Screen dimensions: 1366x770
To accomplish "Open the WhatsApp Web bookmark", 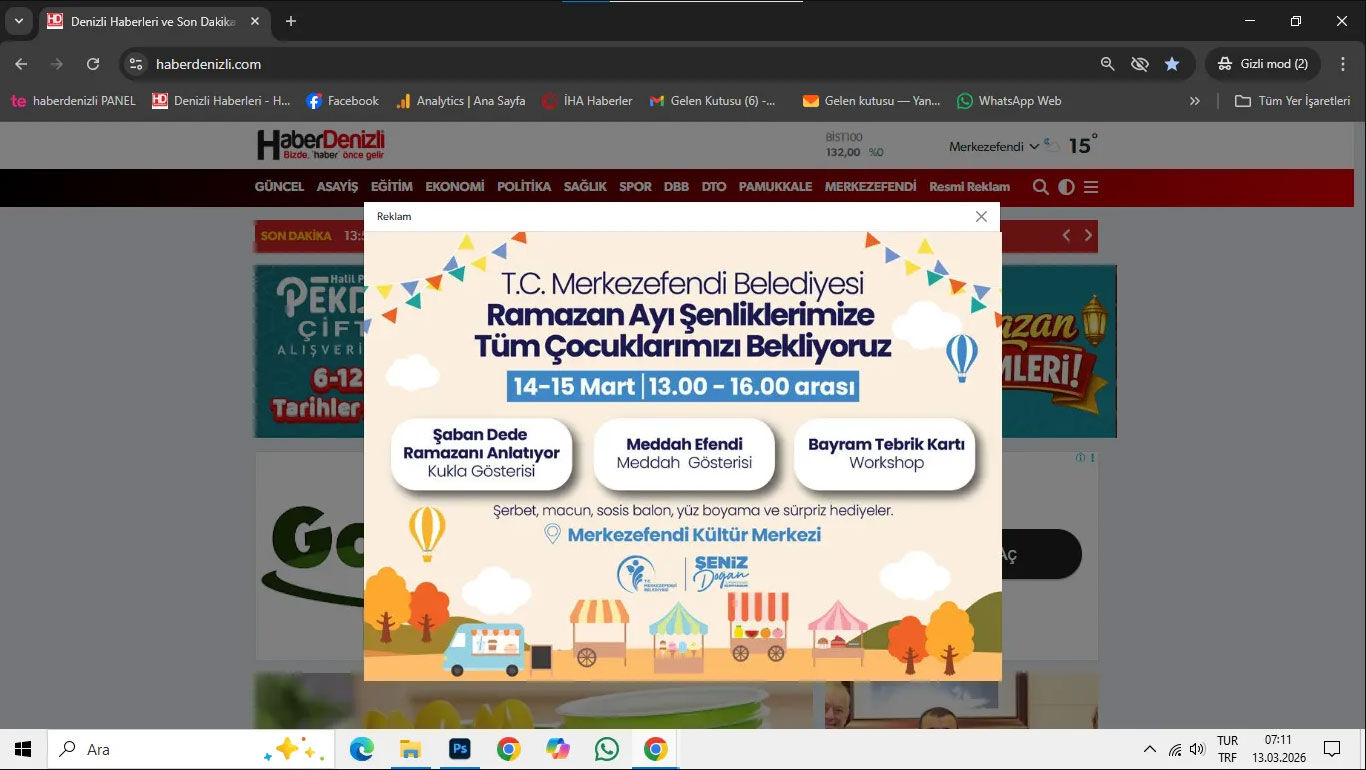I will click(x=1009, y=101).
